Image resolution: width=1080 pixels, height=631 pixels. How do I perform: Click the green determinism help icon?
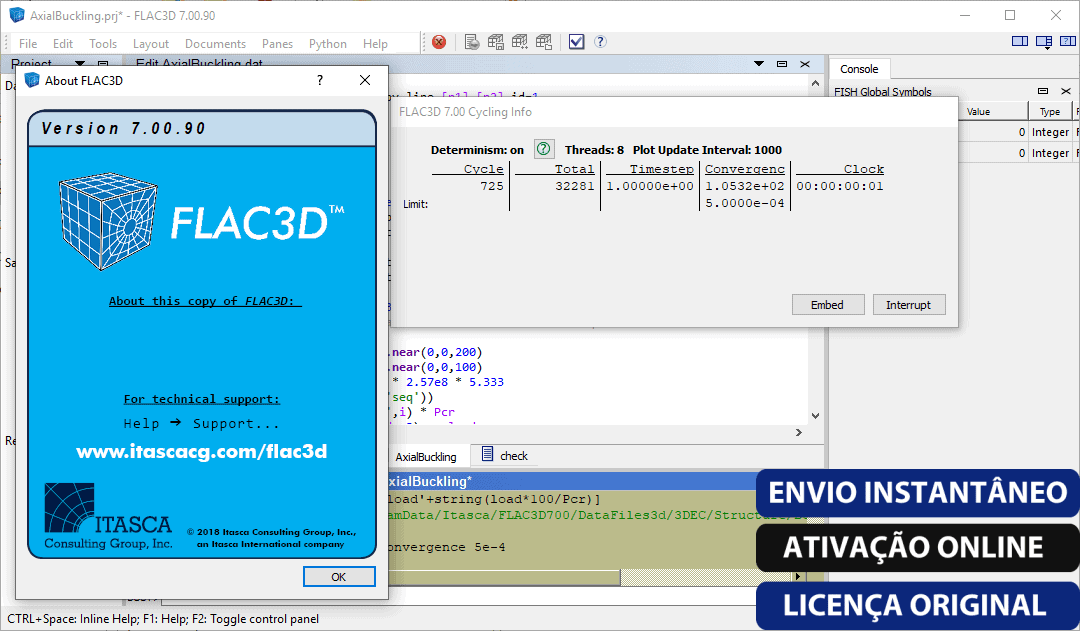(x=543, y=149)
